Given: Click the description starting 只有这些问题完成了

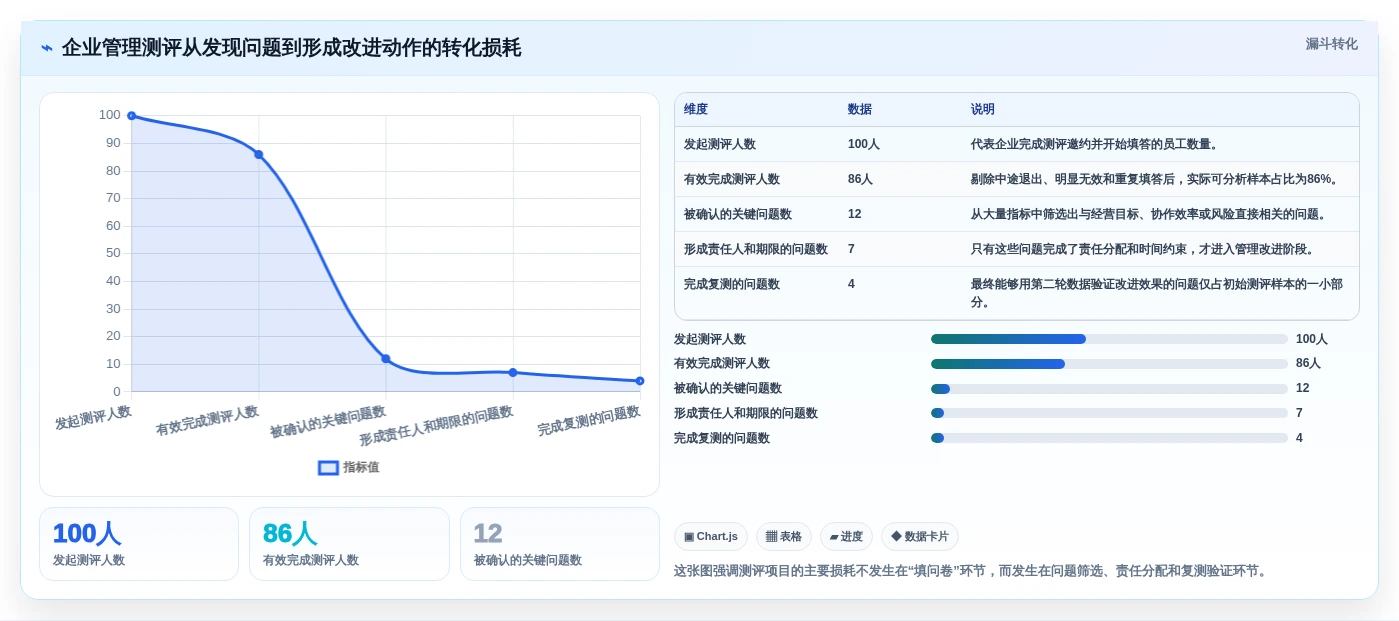Looking at the screenshot, I should pyautogui.click(x=1143, y=249).
